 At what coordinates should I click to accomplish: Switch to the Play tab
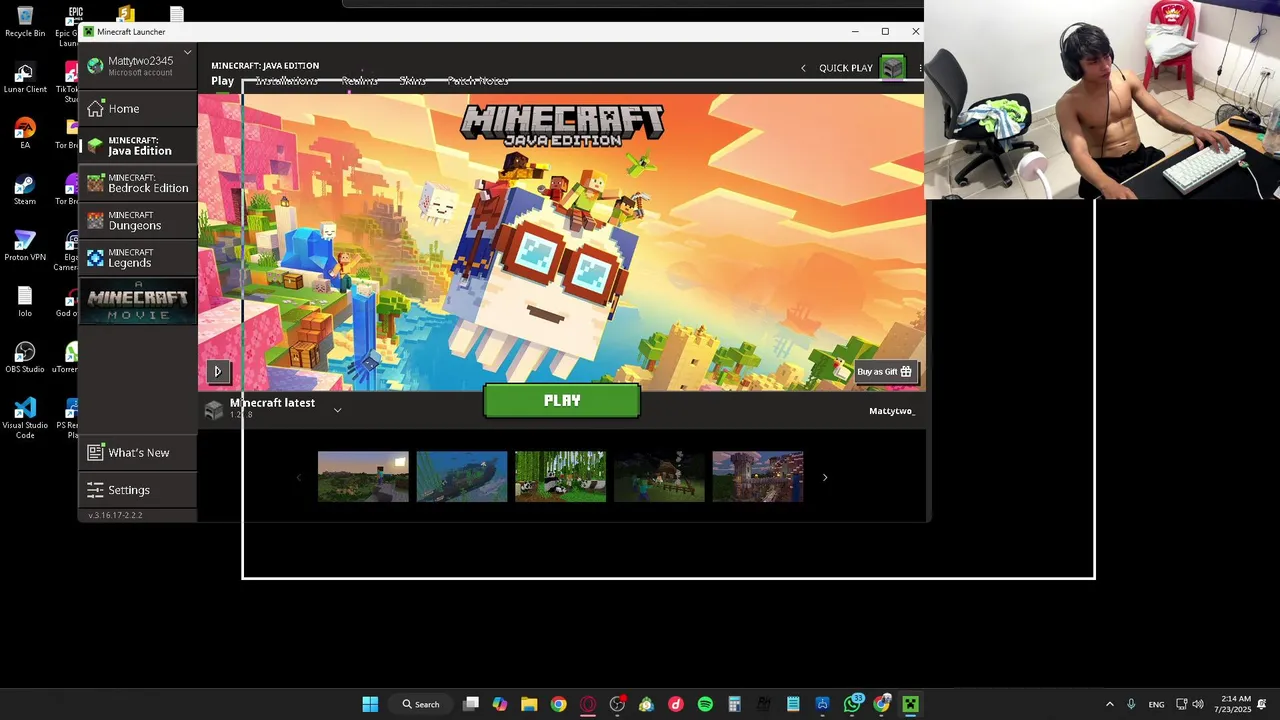[223, 81]
